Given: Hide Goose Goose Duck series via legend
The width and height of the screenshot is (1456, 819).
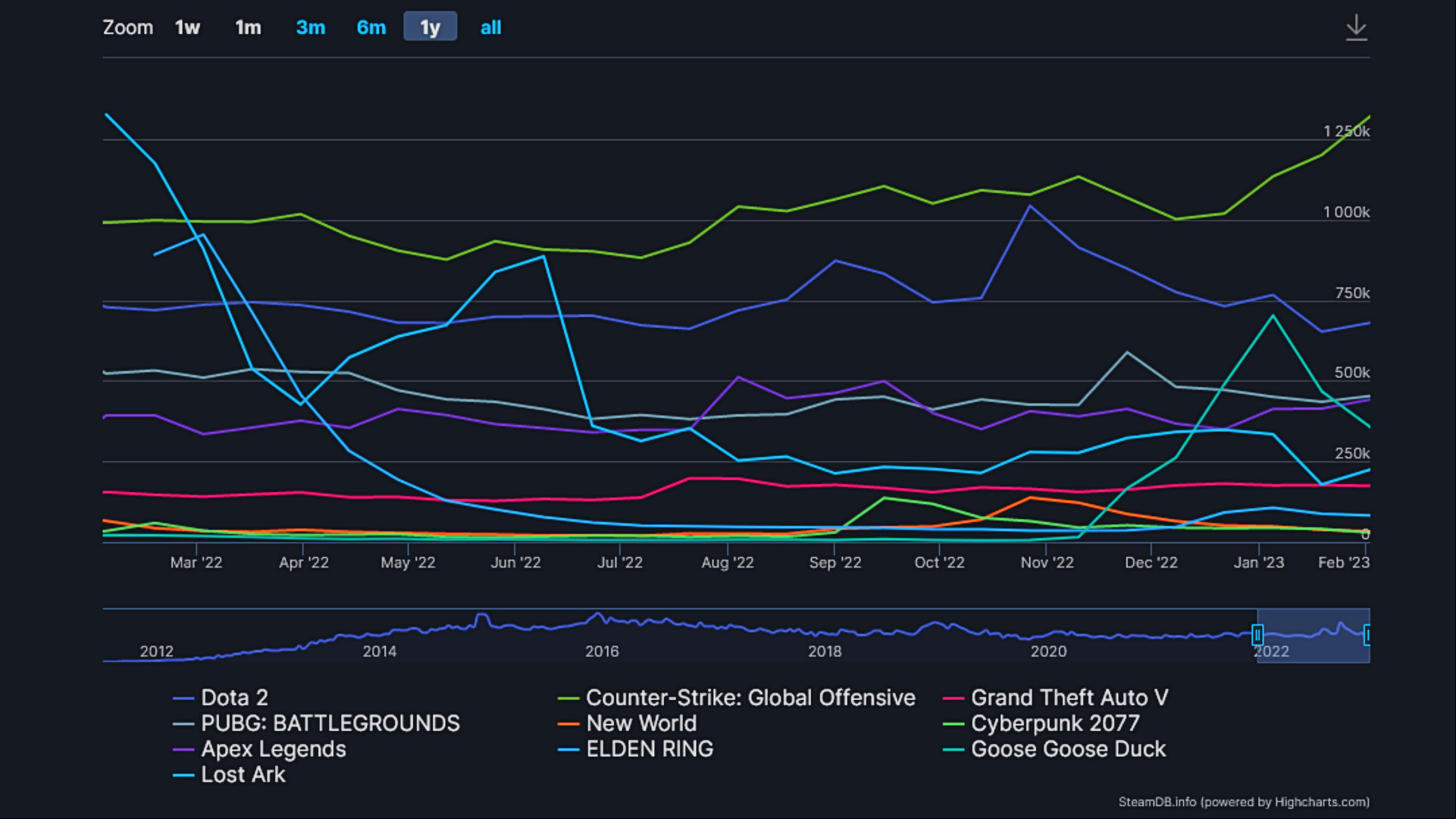Looking at the screenshot, I should 1054,749.
